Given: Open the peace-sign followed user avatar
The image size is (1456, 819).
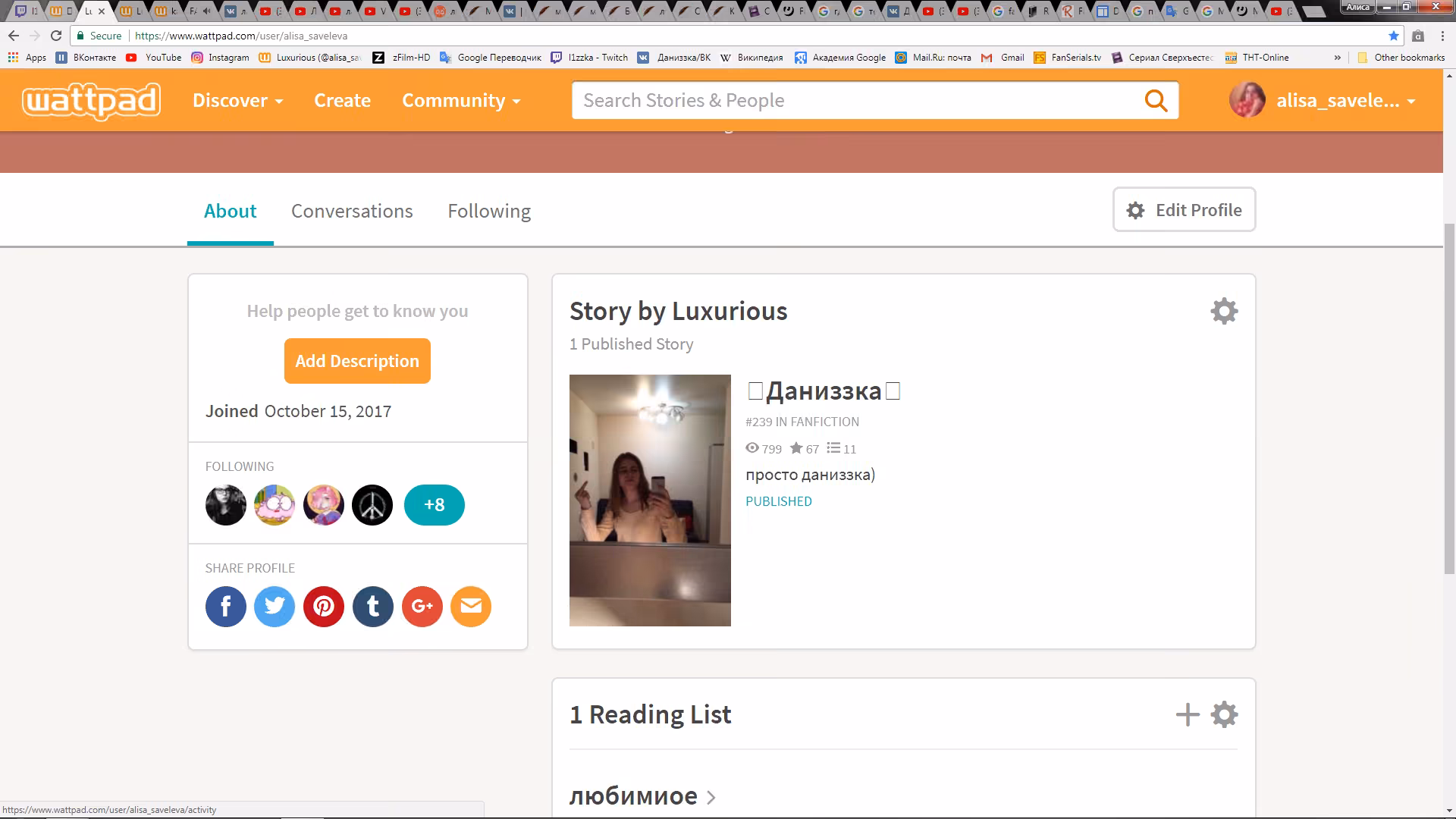Looking at the screenshot, I should coord(372,505).
